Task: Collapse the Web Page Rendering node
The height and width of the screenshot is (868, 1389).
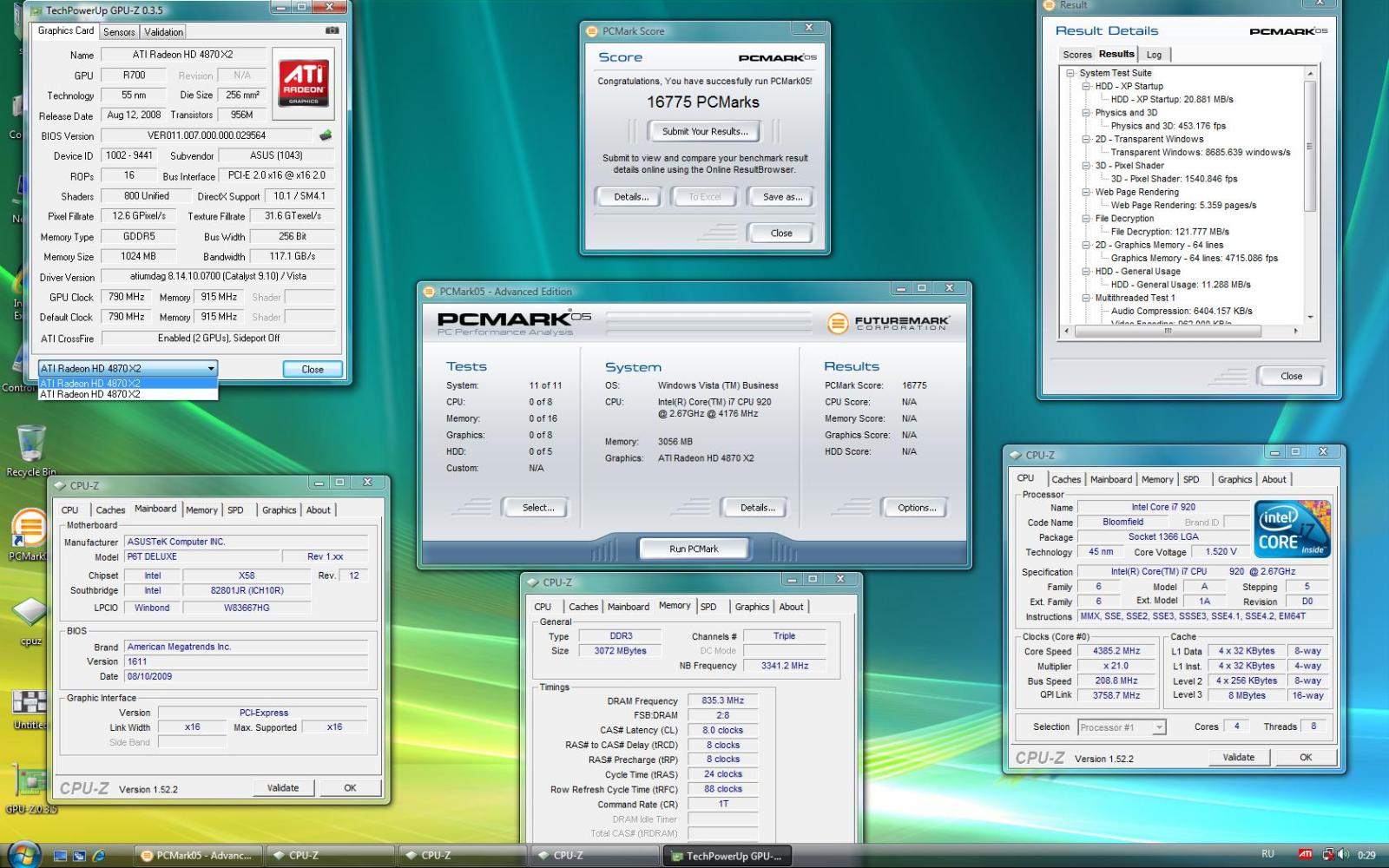Action: (1086, 192)
